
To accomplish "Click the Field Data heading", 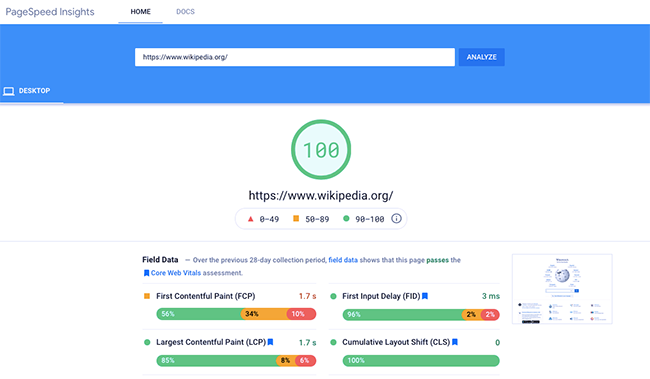I will point(160,260).
